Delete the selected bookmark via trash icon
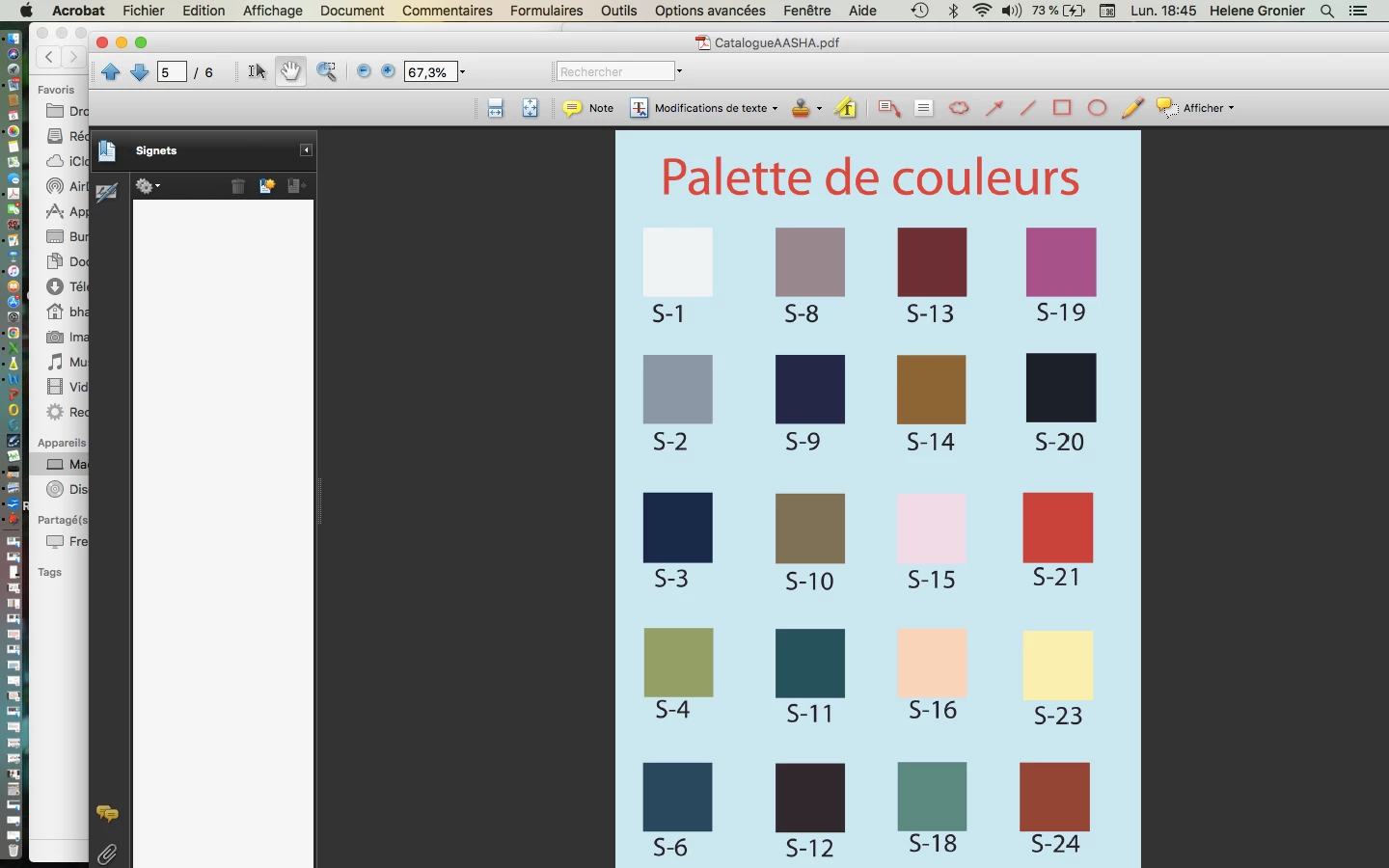Screen dimensions: 1389x868 click(238, 186)
